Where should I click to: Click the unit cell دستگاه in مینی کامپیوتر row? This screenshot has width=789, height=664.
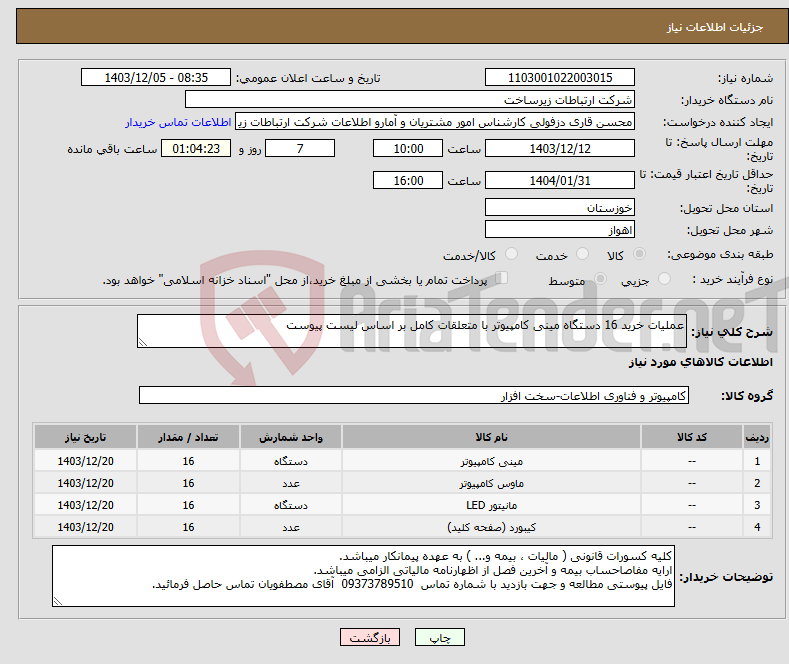tap(291, 461)
